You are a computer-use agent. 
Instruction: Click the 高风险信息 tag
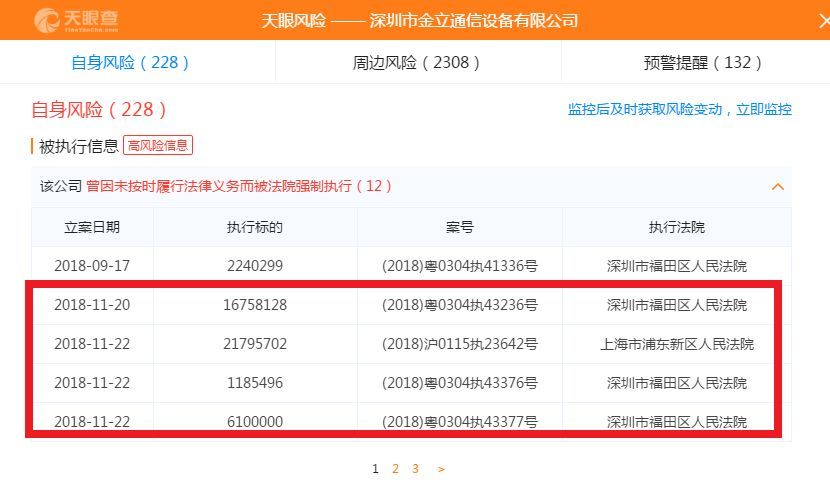[x=158, y=145]
